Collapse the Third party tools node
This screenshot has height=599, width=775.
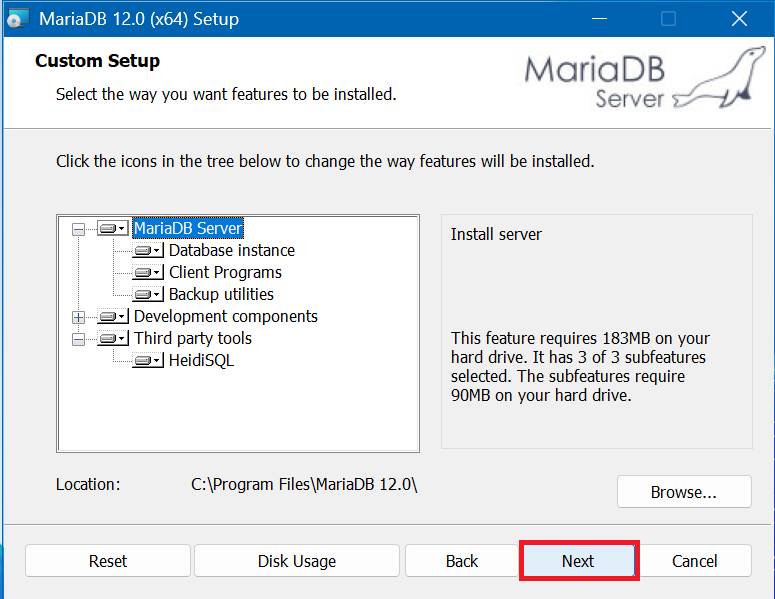click(79, 339)
